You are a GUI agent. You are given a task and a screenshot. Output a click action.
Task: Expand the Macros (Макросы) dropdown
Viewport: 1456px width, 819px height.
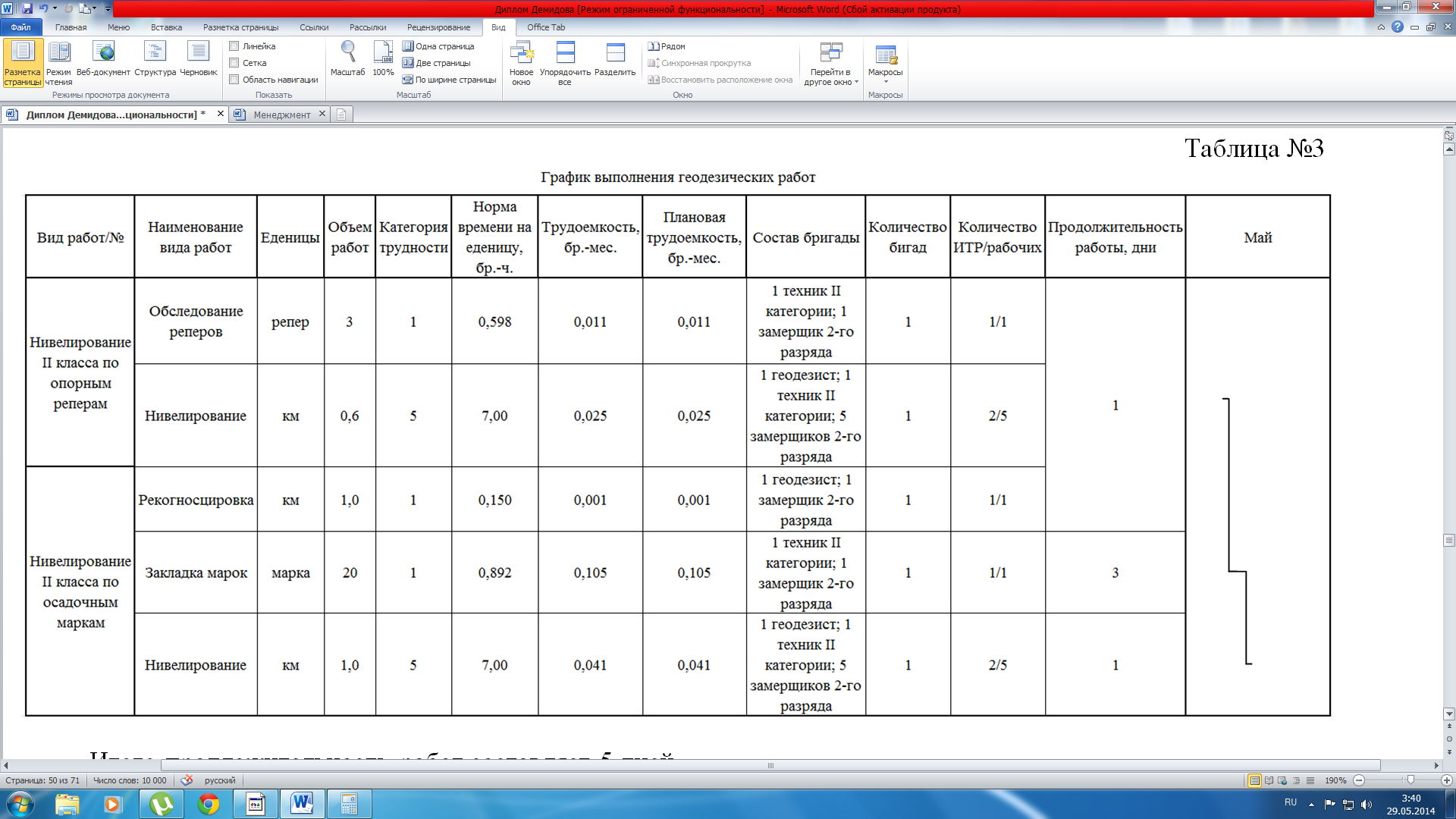[885, 82]
